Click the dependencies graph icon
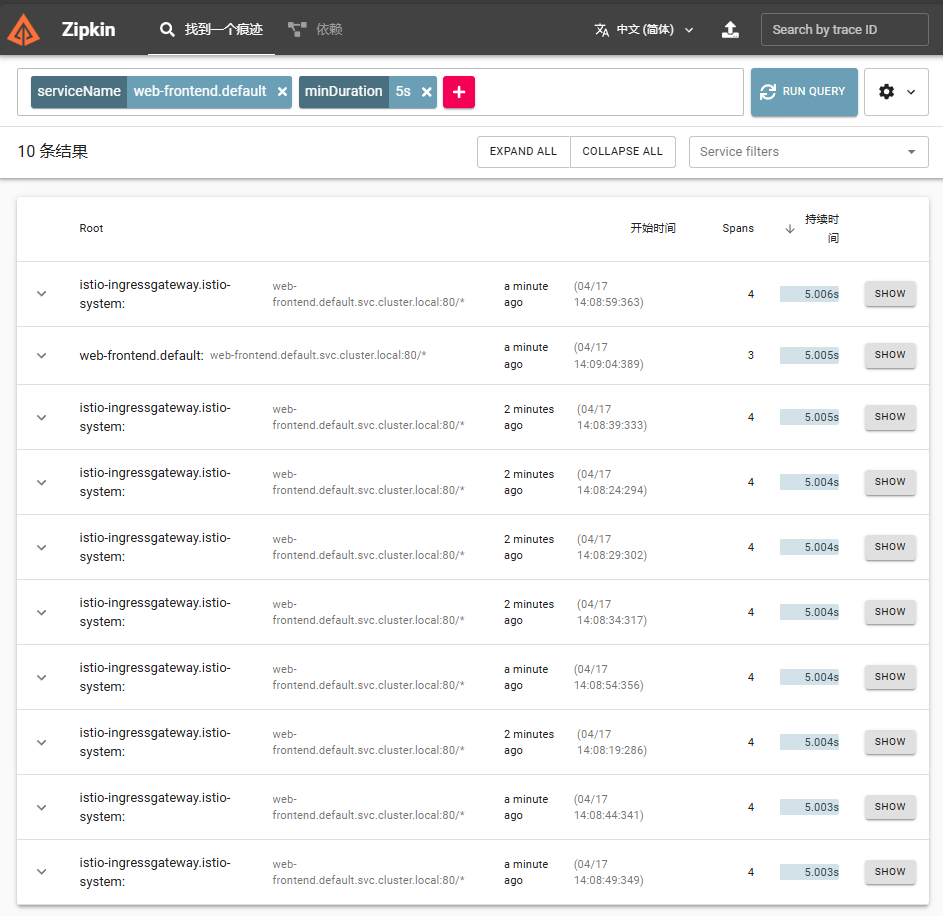Image resolution: width=943 pixels, height=916 pixels. (297, 29)
